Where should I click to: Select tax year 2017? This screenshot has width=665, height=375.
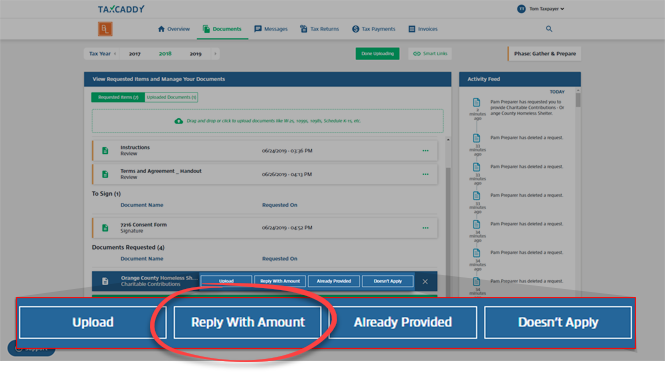point(135,54)
